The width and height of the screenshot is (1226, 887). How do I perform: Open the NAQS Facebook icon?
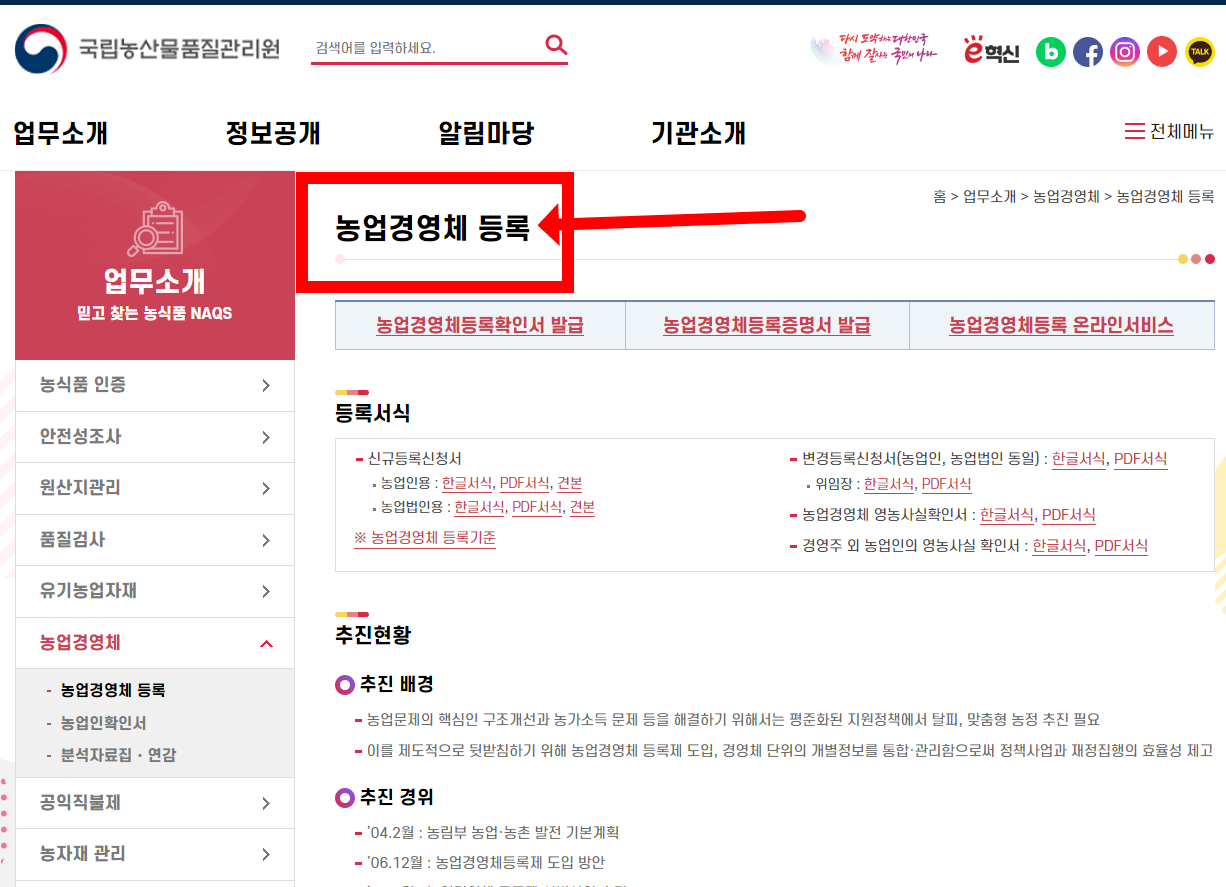(x=1088, y=51)
